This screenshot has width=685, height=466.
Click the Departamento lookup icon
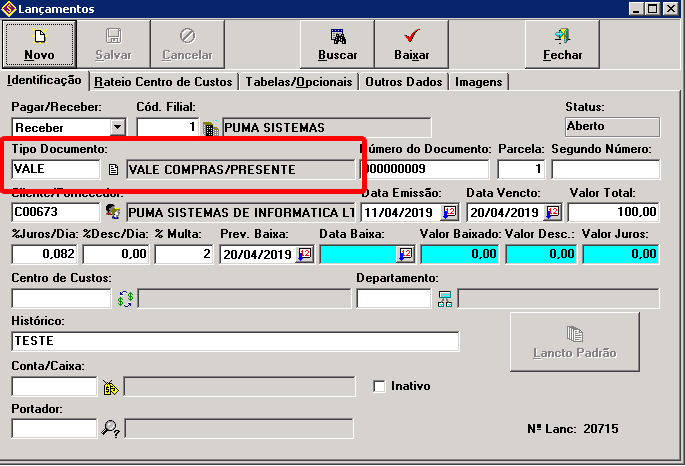click(445, 298)
